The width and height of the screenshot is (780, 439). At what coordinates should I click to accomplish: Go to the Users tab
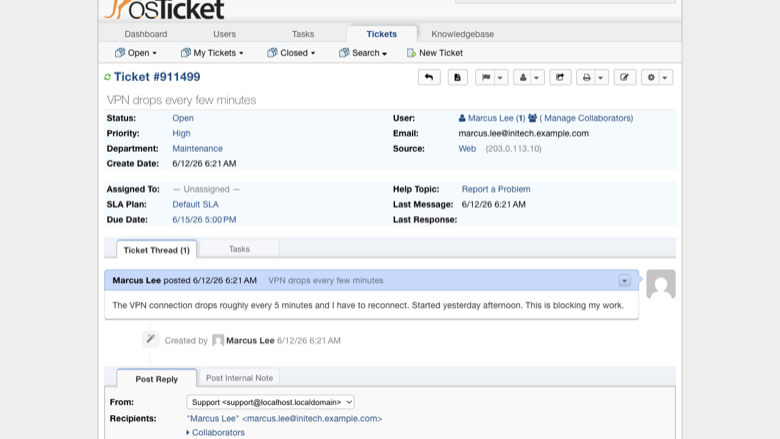(224, 34)
